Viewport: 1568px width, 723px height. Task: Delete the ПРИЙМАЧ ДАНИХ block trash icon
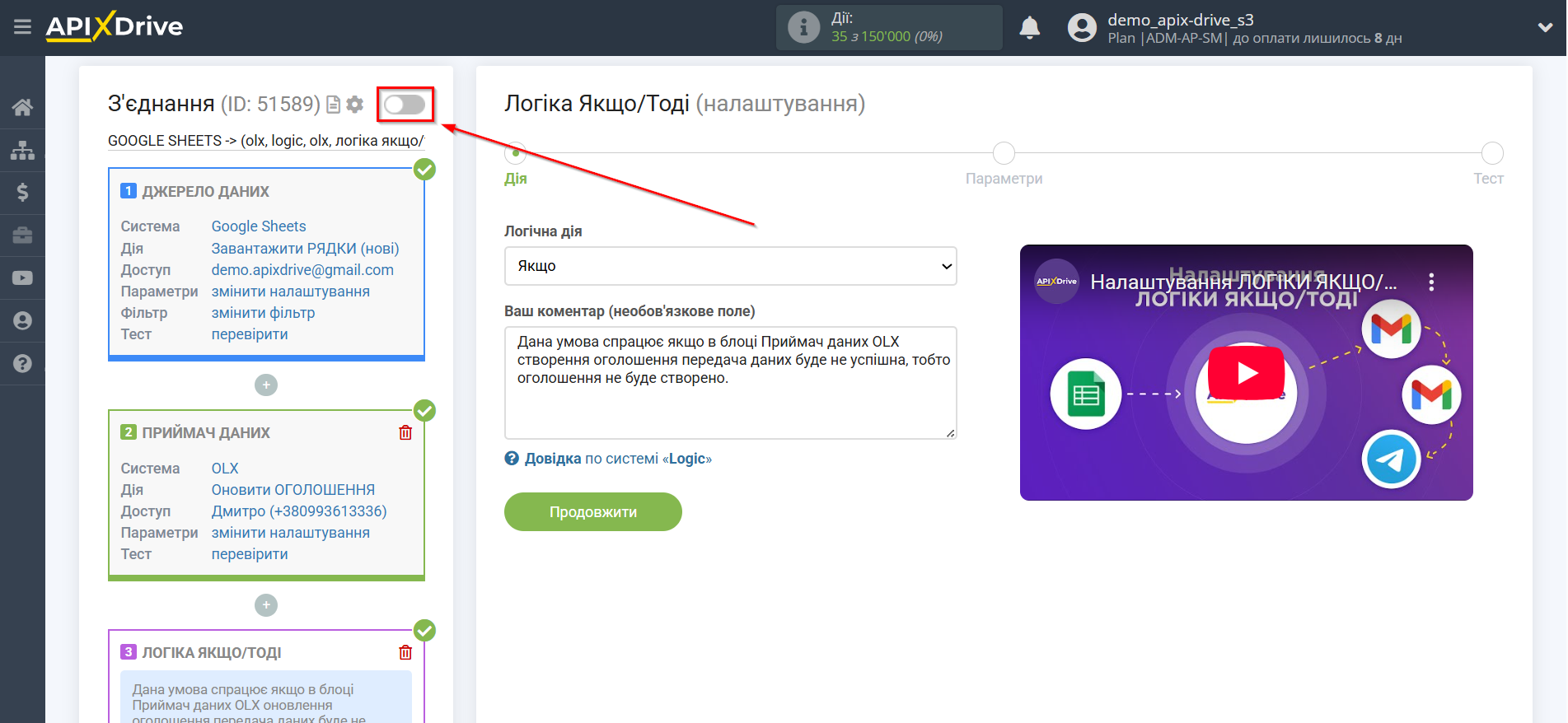click(x=405, y=432)
